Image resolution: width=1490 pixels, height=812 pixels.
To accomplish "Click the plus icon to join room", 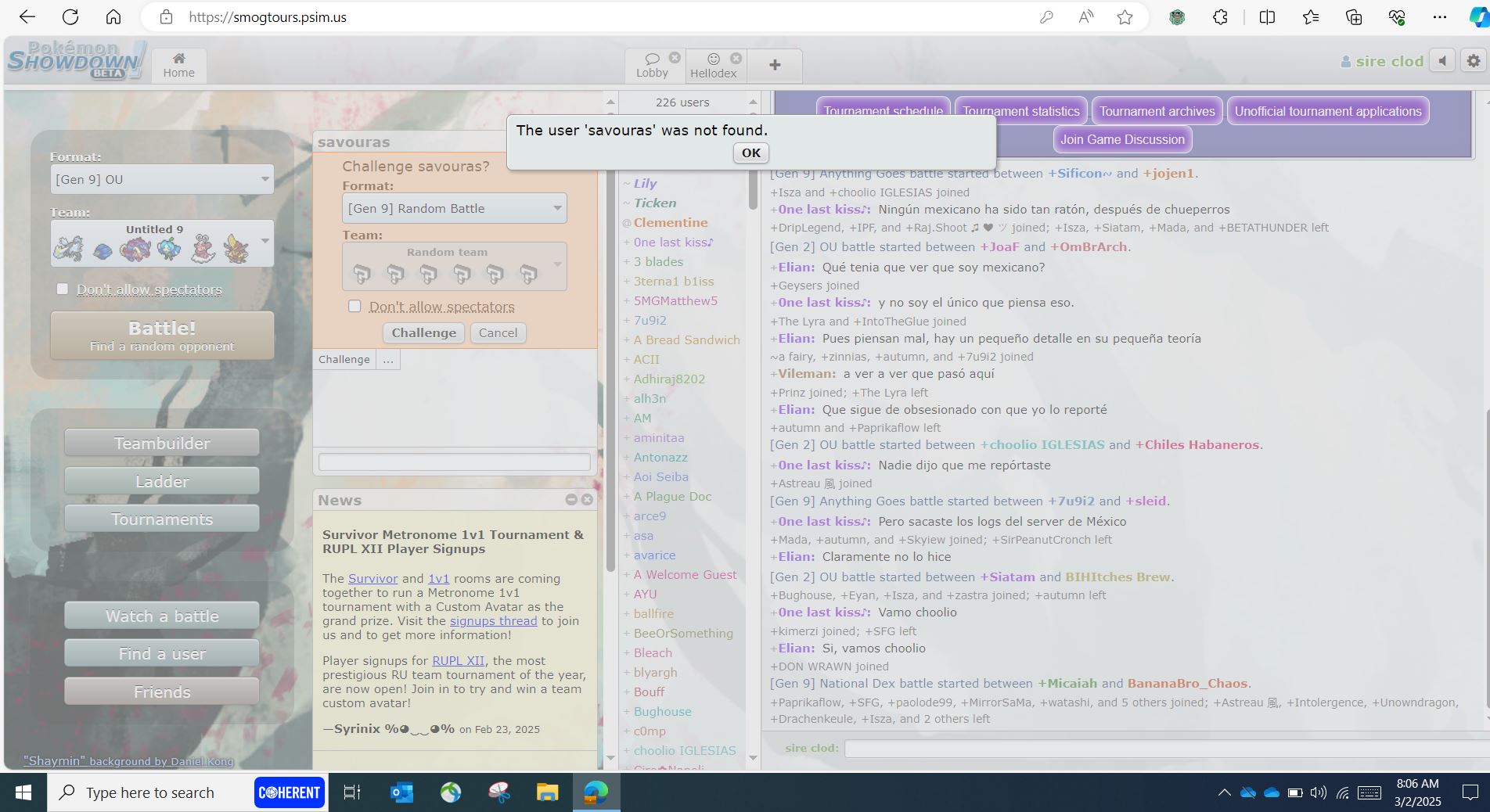I will [775, 65].
